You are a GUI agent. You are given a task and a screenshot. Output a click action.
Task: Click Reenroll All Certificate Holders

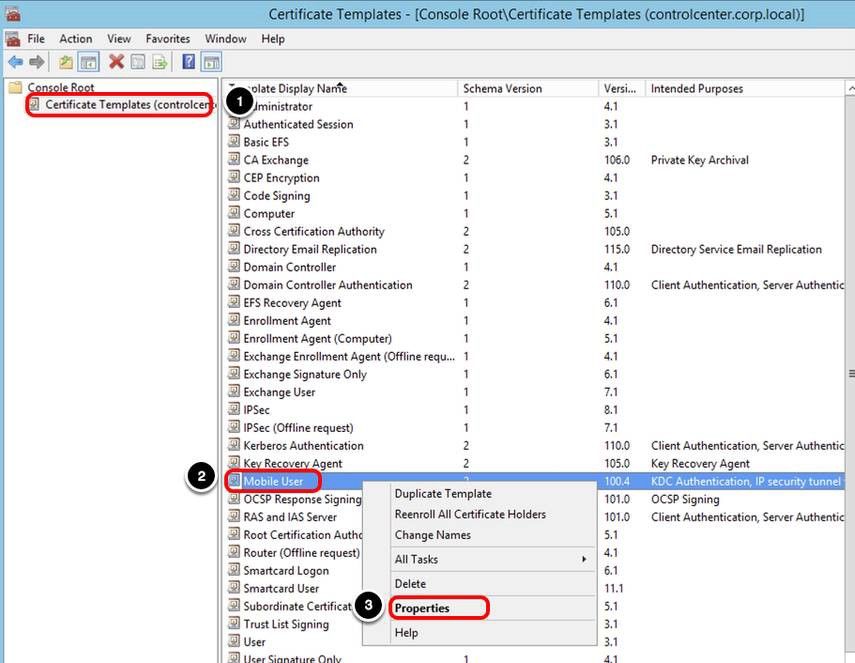click(470, 512)
